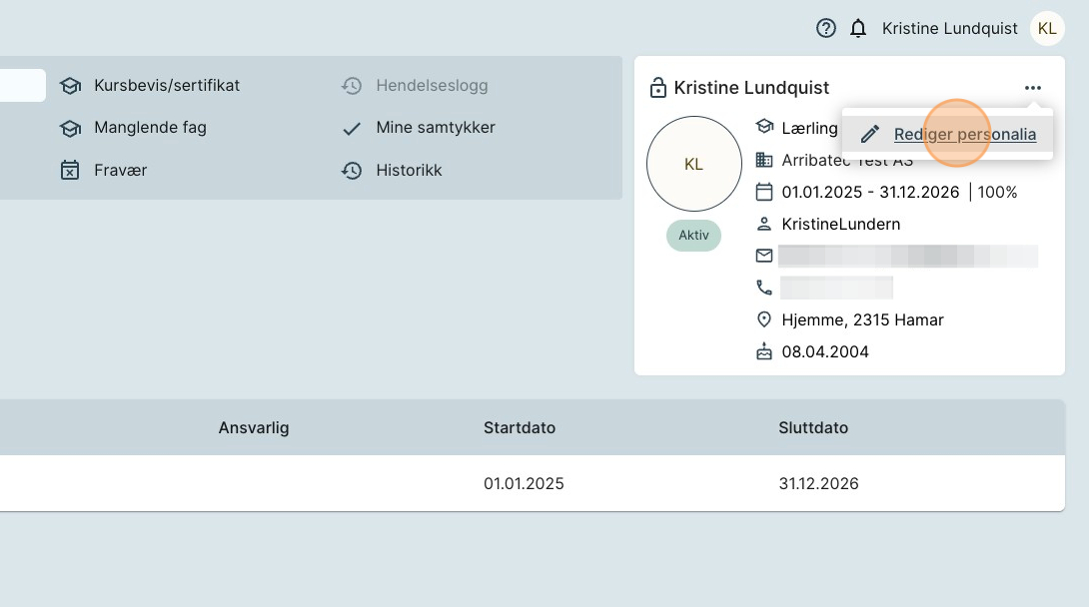
Task: Click the large KL profile picture
Action: pyautogui.click(x=694, y=164)
